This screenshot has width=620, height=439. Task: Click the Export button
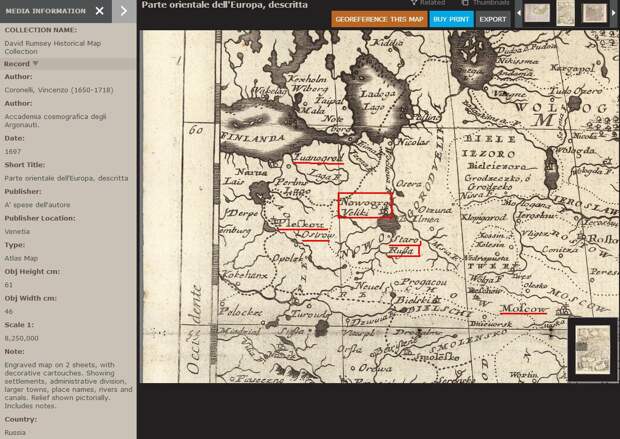point(493,19)
